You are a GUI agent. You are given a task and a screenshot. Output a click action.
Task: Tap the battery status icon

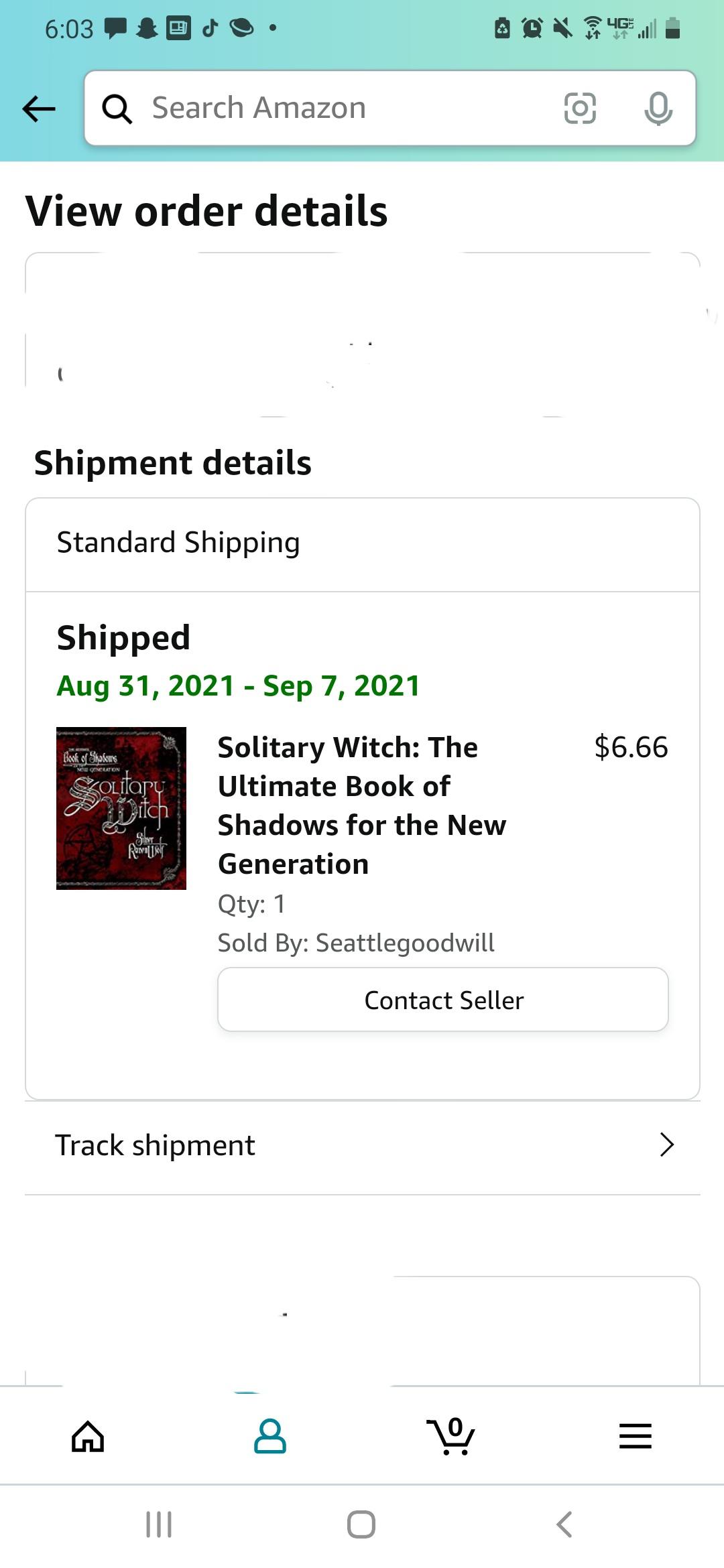tap(673, 28)
